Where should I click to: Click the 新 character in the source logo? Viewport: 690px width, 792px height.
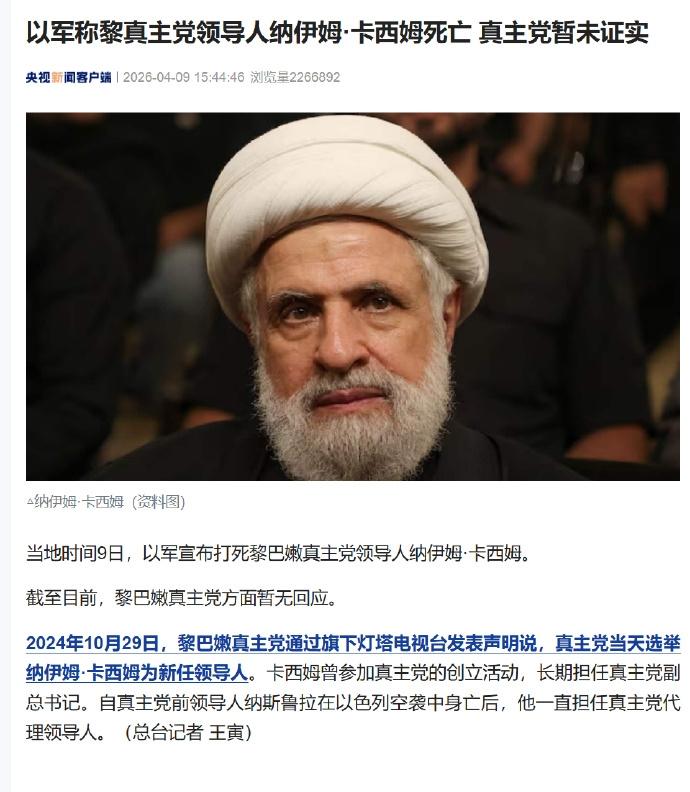[x=57, y=77]
